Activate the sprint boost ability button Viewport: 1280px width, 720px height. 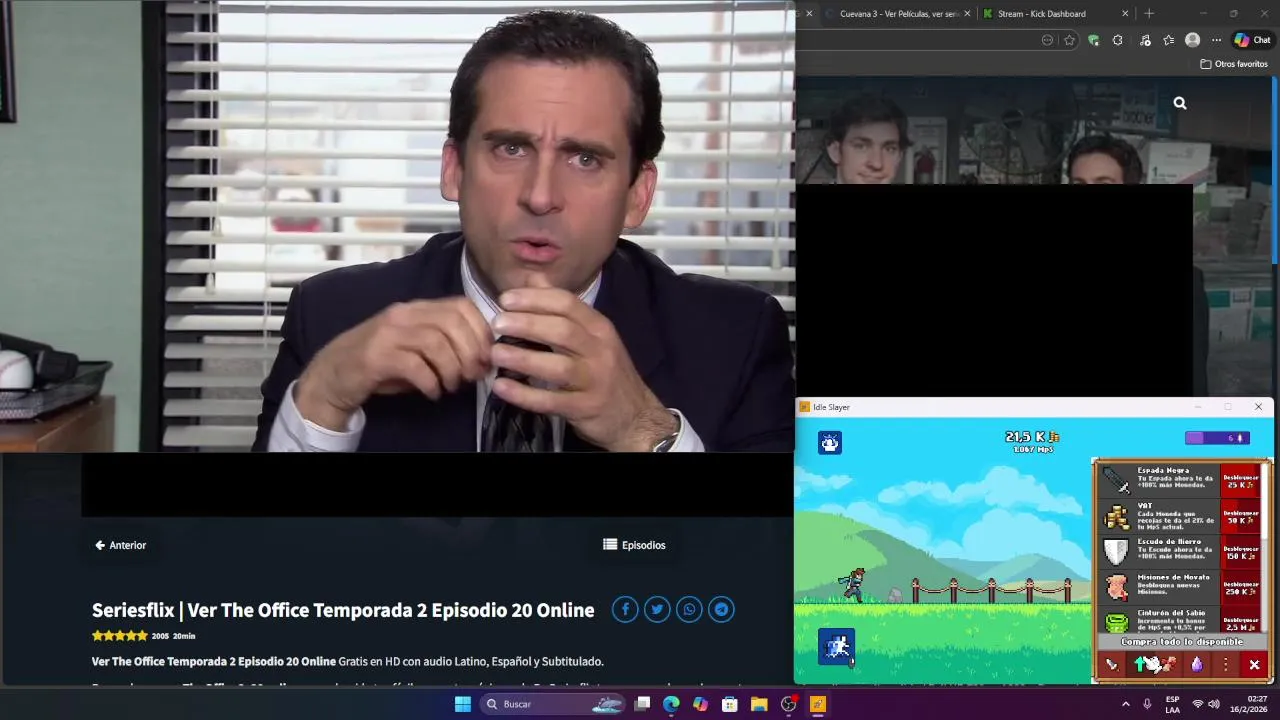pyautogui.click(x=837, y=647)
